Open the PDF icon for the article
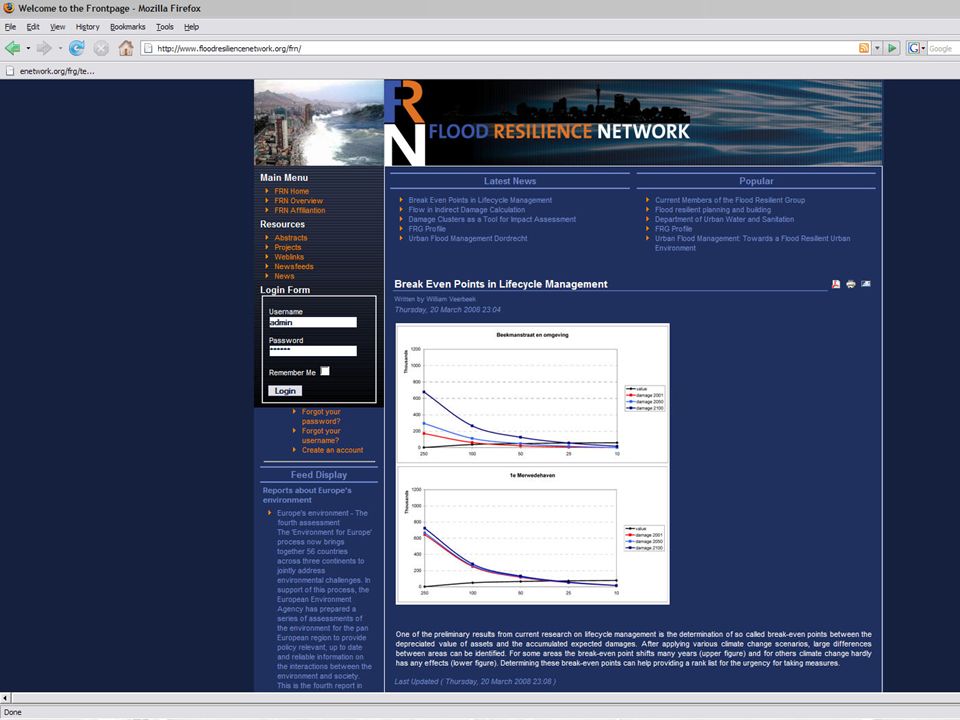 tap(836, 284)
